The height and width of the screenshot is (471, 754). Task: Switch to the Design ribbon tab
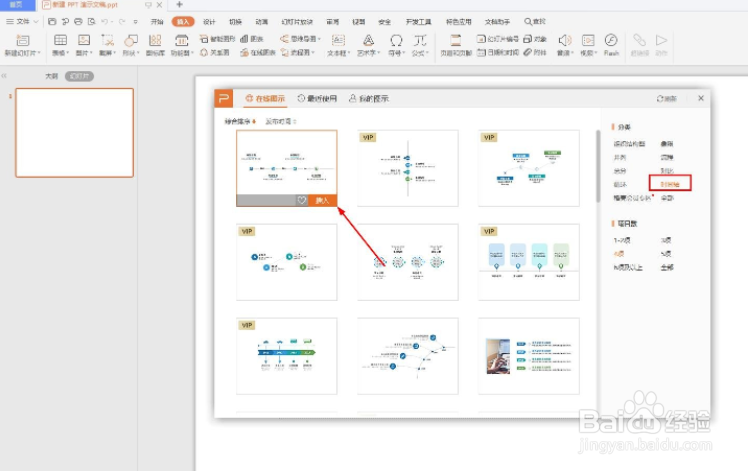point(209,22)
